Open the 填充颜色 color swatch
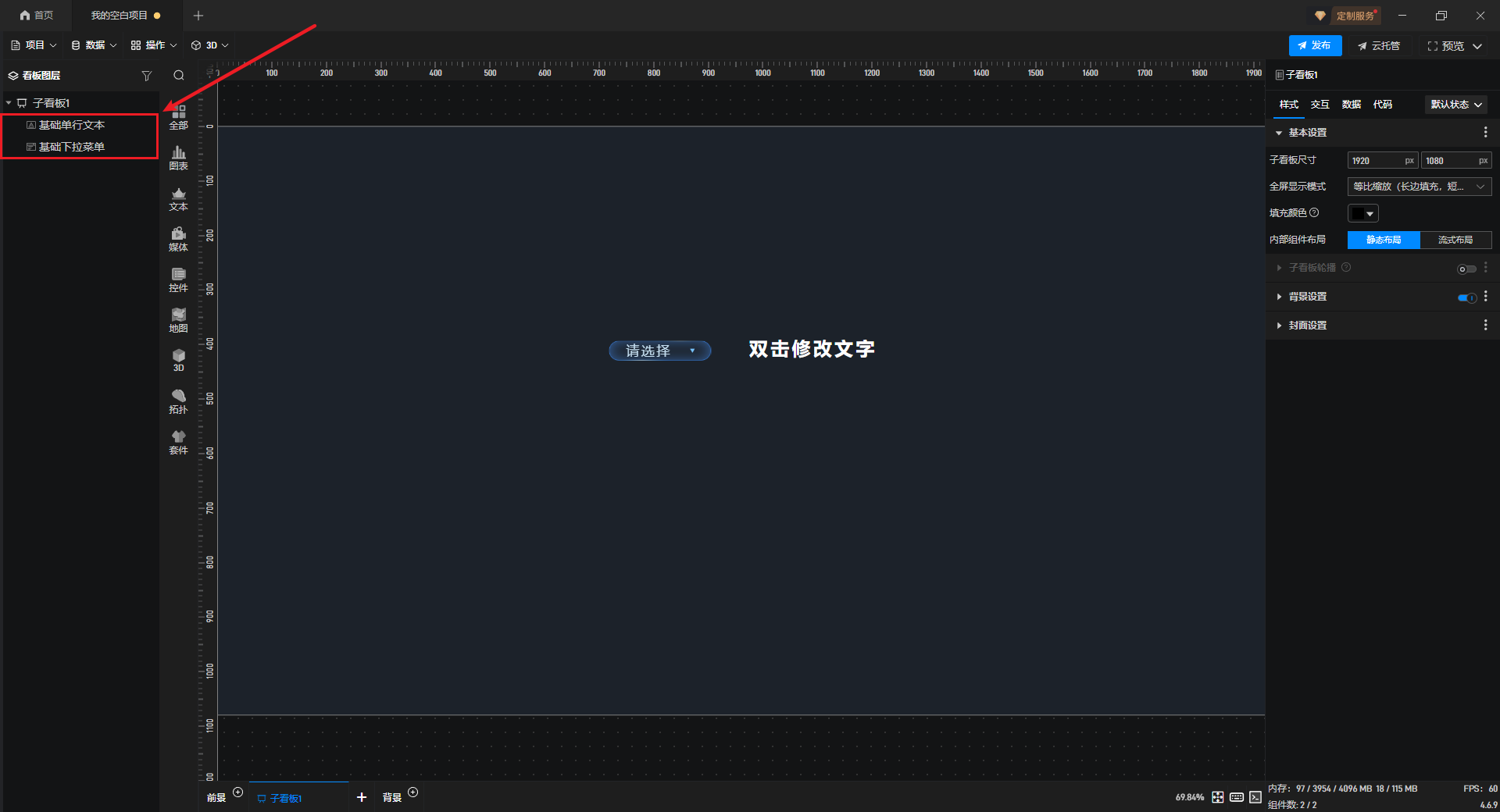Viewport: 1500px width, 812px height. [1362, 213]
